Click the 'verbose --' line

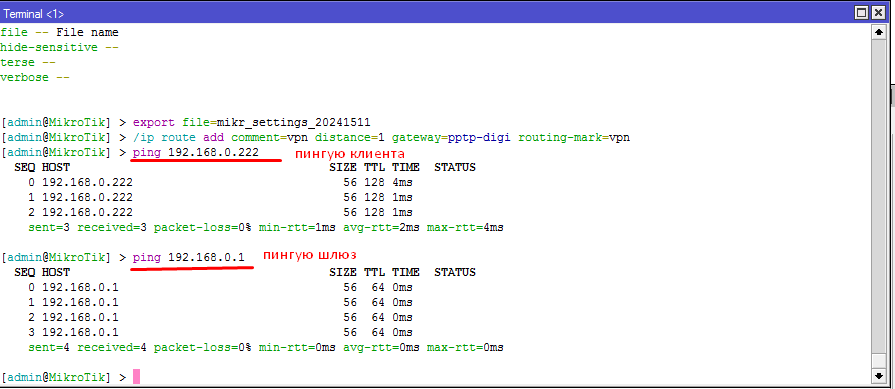35,77
